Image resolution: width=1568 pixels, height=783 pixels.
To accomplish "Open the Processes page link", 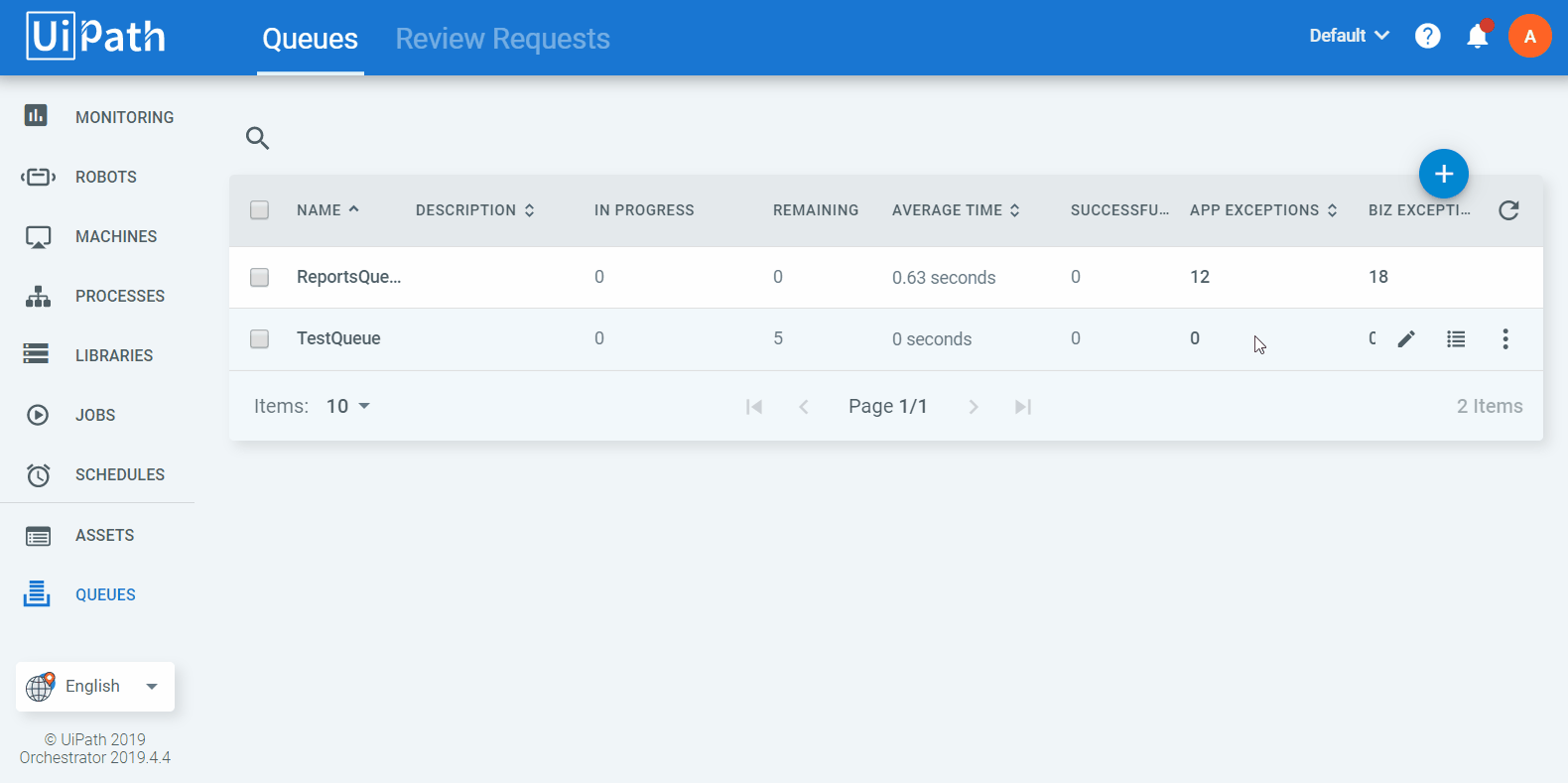I will [120, 296].
